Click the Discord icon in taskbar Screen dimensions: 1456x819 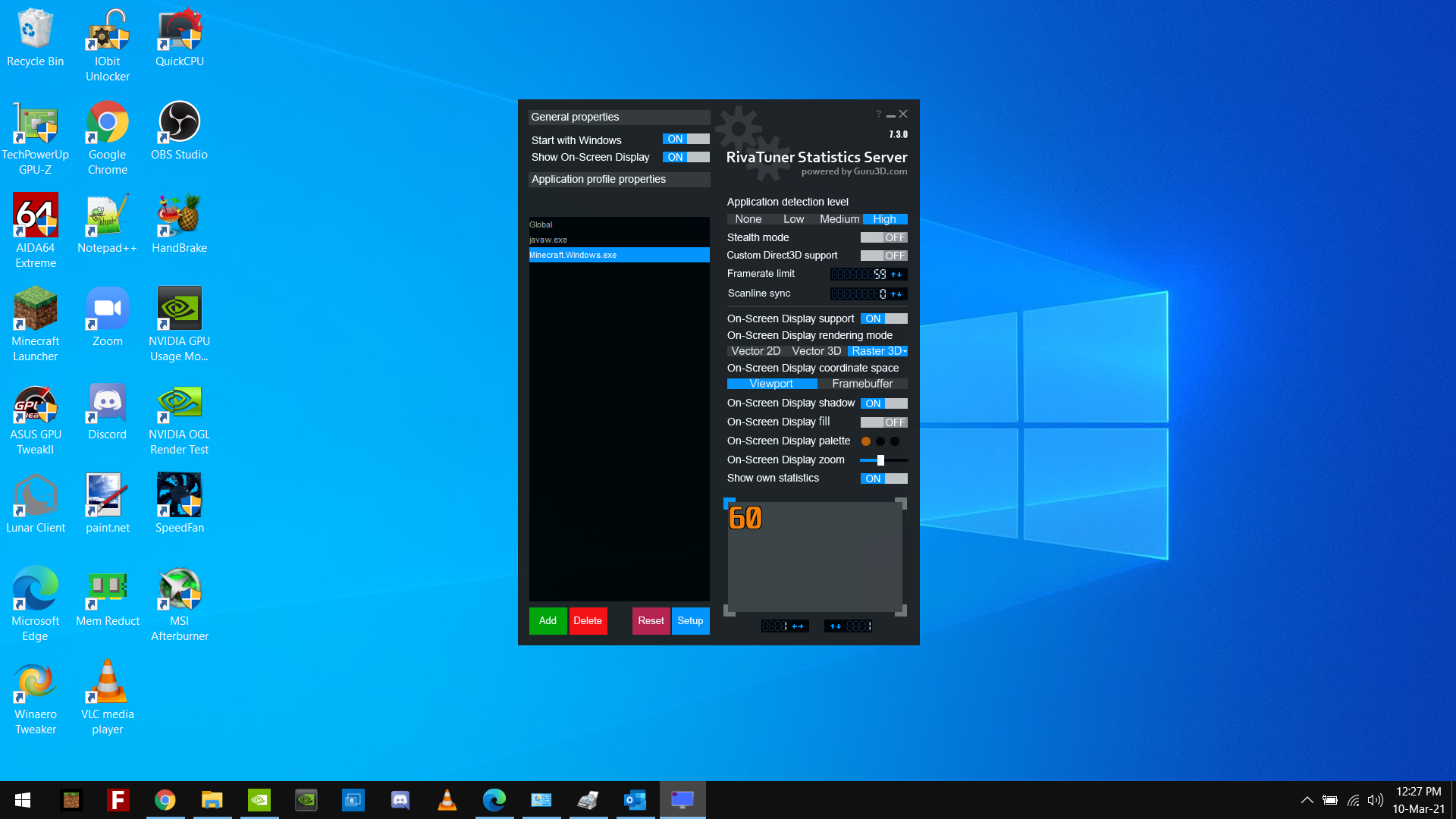coord(400,800)
